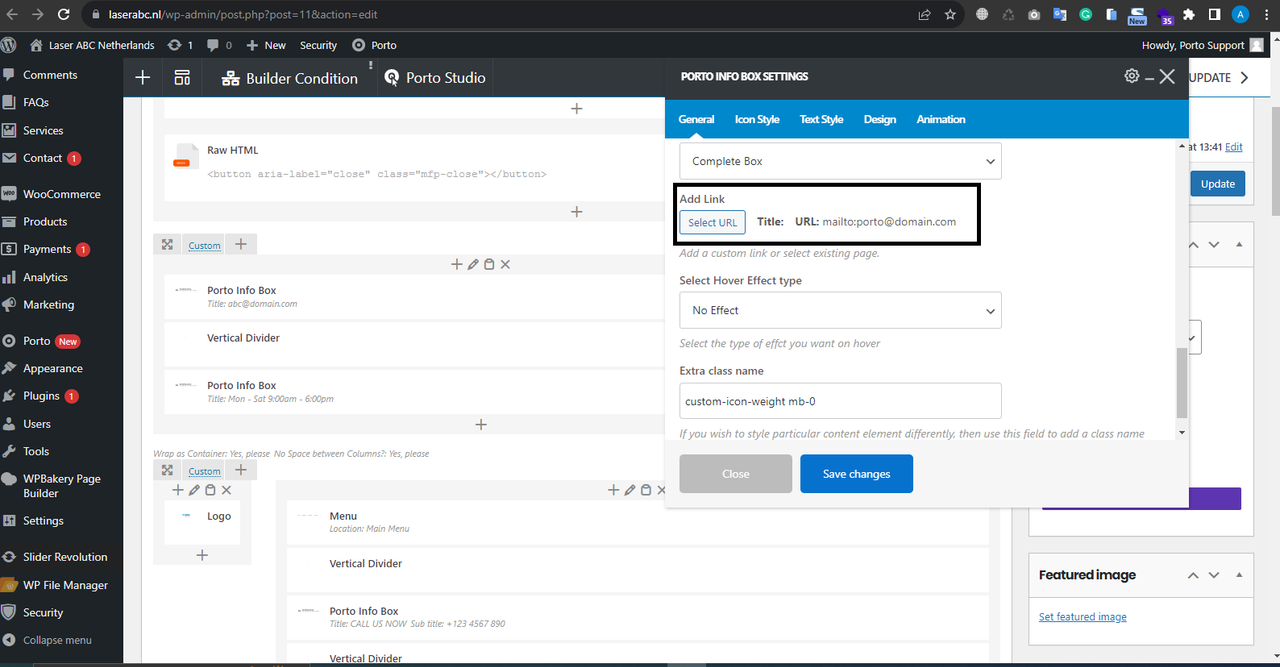Open browser Extensions puzzle icon
The height and width of the screenshot is (667, 1280).
click(1188, 15)
